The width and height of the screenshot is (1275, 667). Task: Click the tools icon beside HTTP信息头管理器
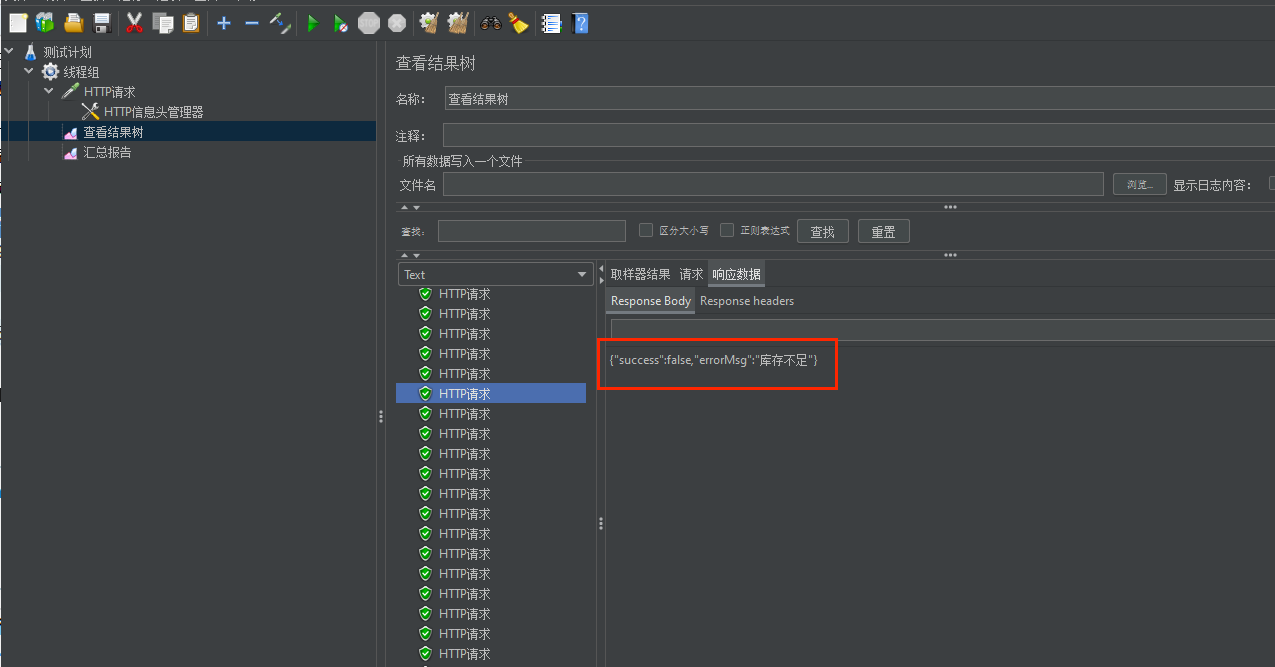[x=90, y=112]
